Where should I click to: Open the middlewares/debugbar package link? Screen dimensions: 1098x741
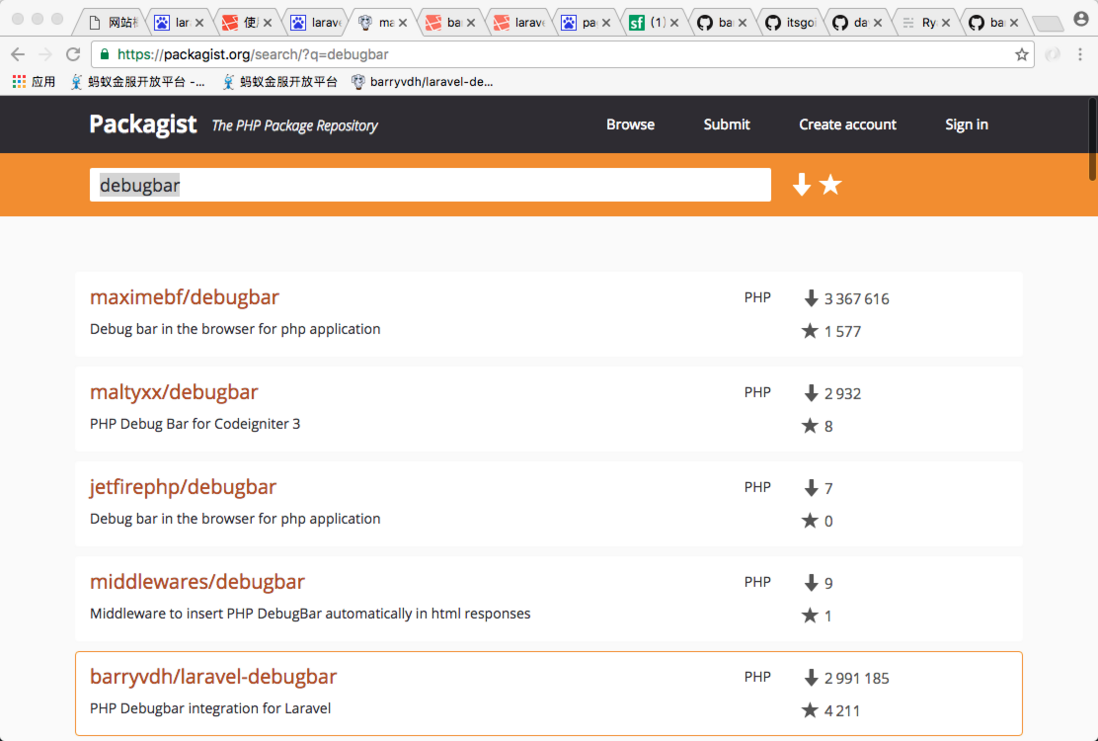[x=197, y=582]
